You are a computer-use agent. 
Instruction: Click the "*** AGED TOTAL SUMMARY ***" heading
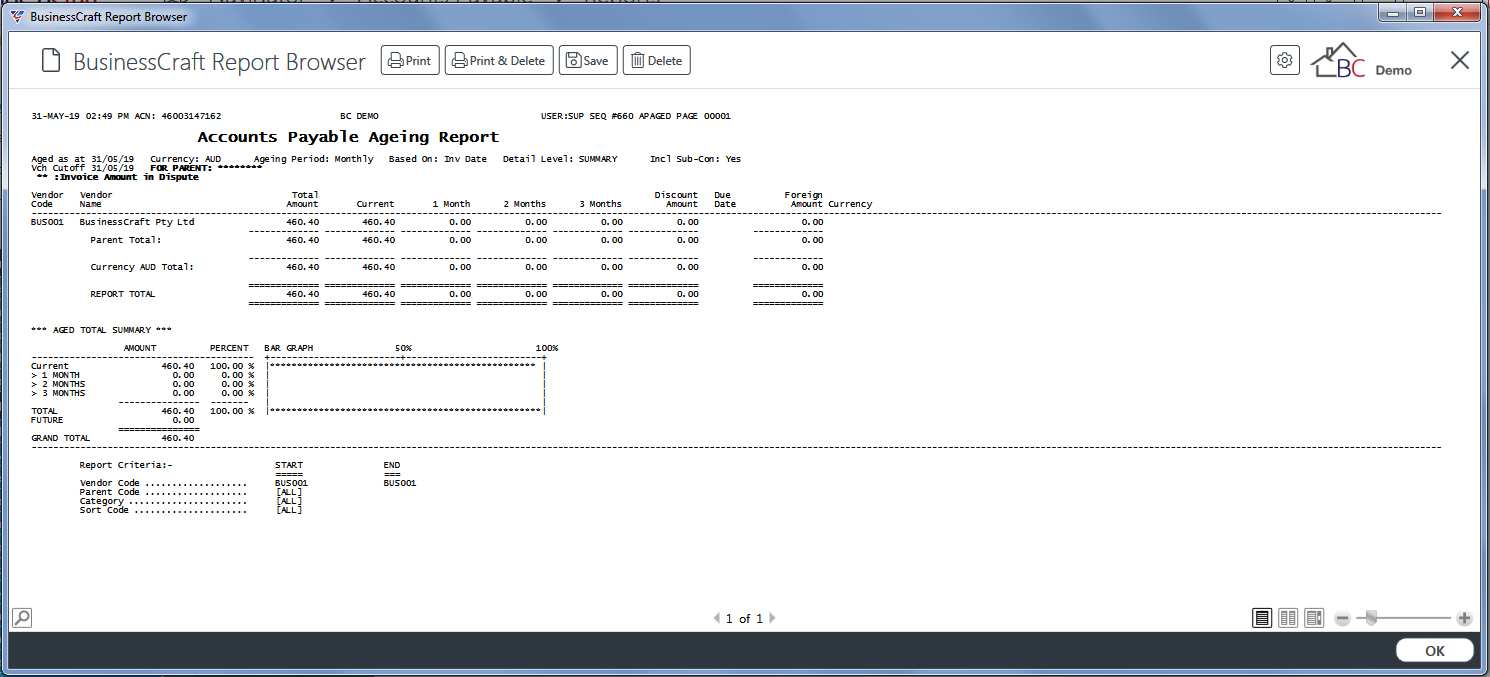[102, 330]
